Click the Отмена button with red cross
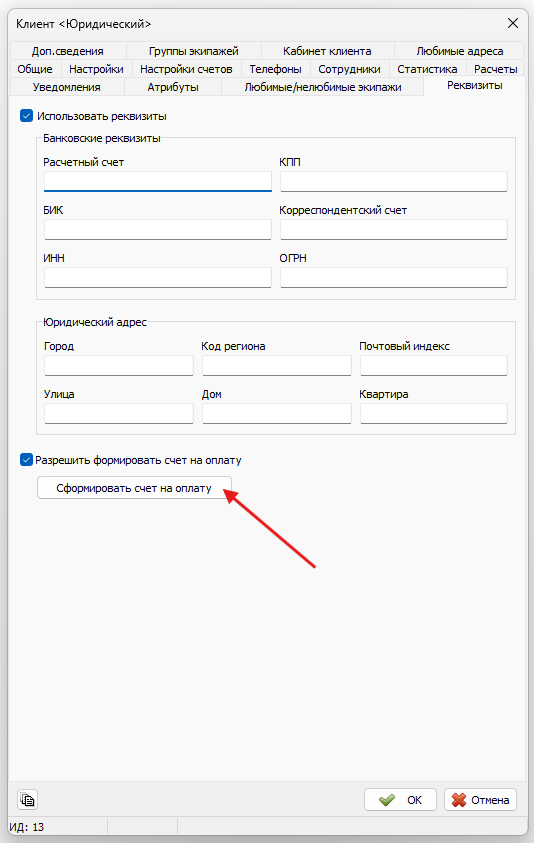This screenshot has width=534, height=843. [x=481, y=800]
